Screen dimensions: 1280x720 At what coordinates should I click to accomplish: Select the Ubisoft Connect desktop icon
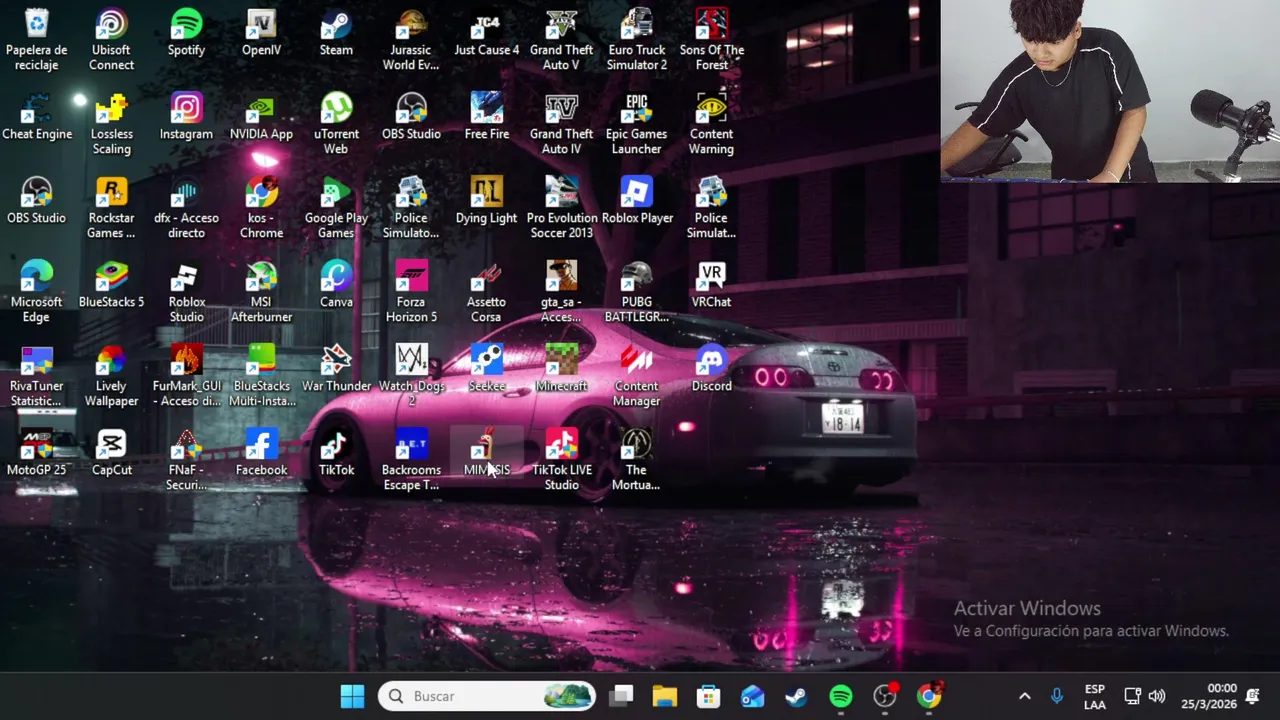click(111, 40)
